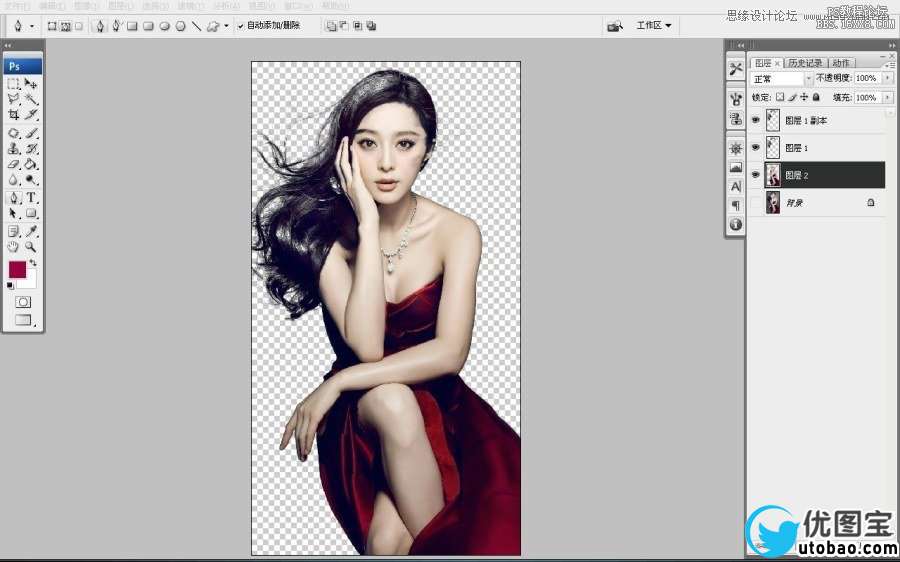Select the Healing Brush tool
This screenshot has width=900, height=562.
pyautogui.click(x=13, y=133)
